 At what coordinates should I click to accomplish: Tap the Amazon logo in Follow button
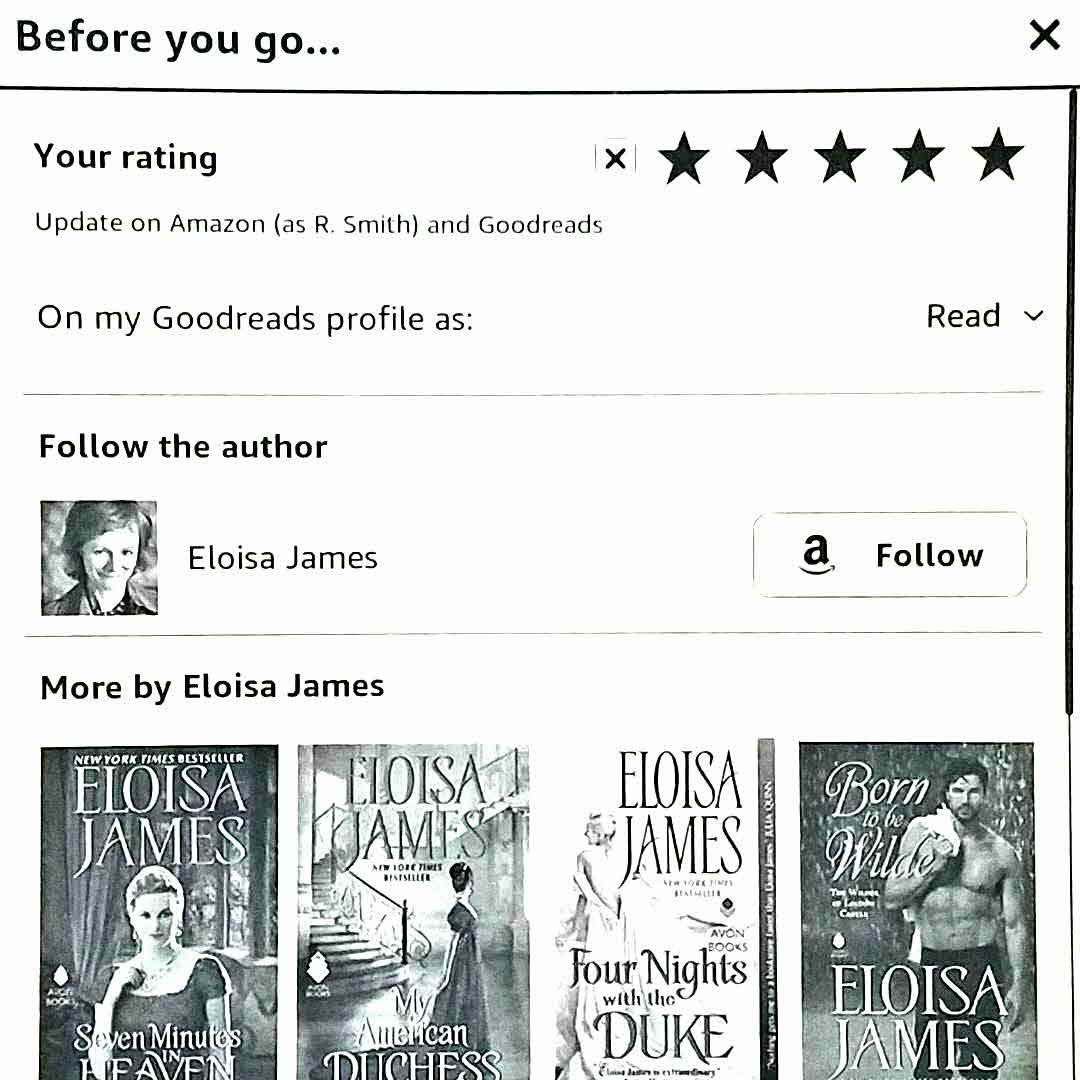click(x=817, y=554)
